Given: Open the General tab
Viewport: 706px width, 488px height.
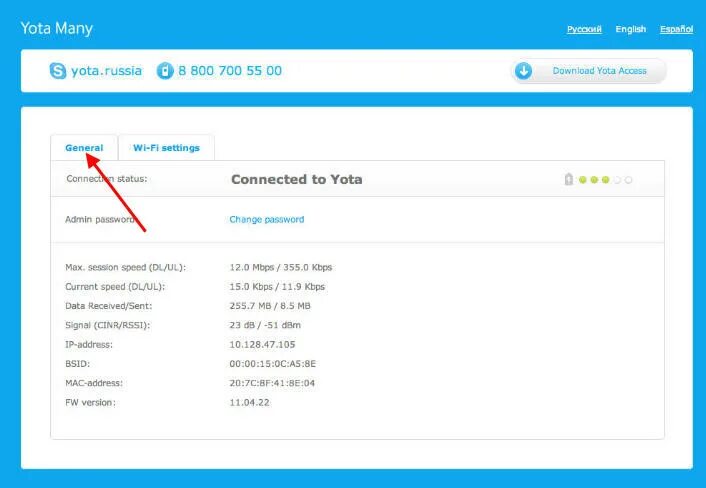Looking at the screenshot, I should point(84,148).
